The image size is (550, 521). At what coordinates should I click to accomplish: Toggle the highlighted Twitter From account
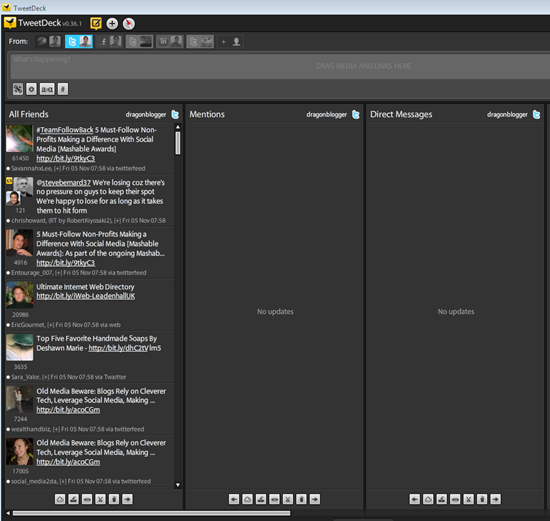[79, 41]
